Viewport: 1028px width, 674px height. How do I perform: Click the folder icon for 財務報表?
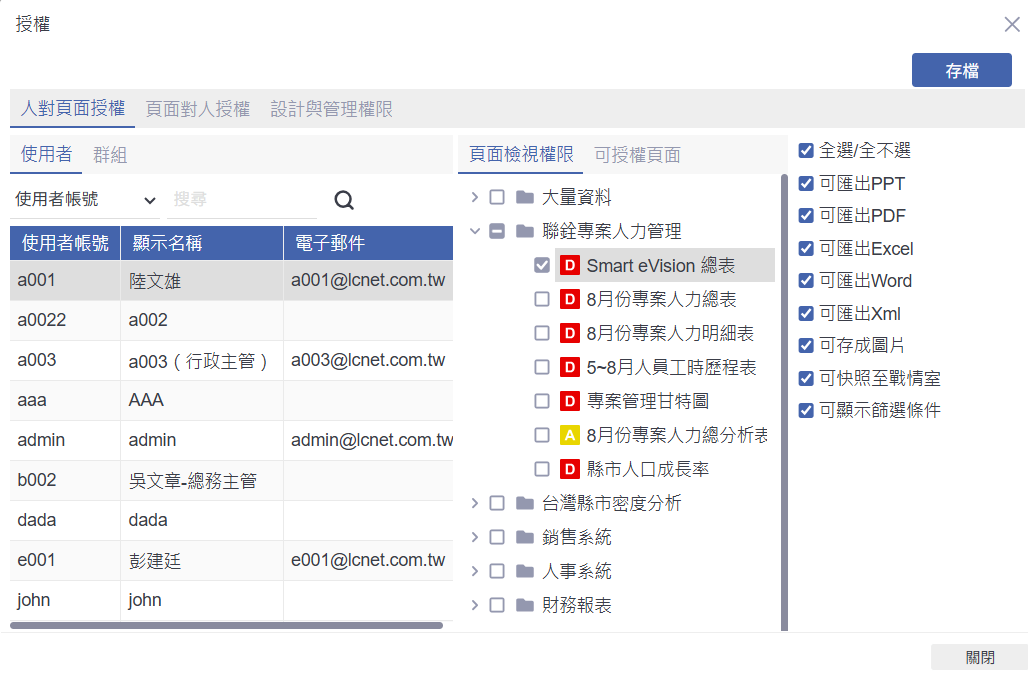pos(525,605)
